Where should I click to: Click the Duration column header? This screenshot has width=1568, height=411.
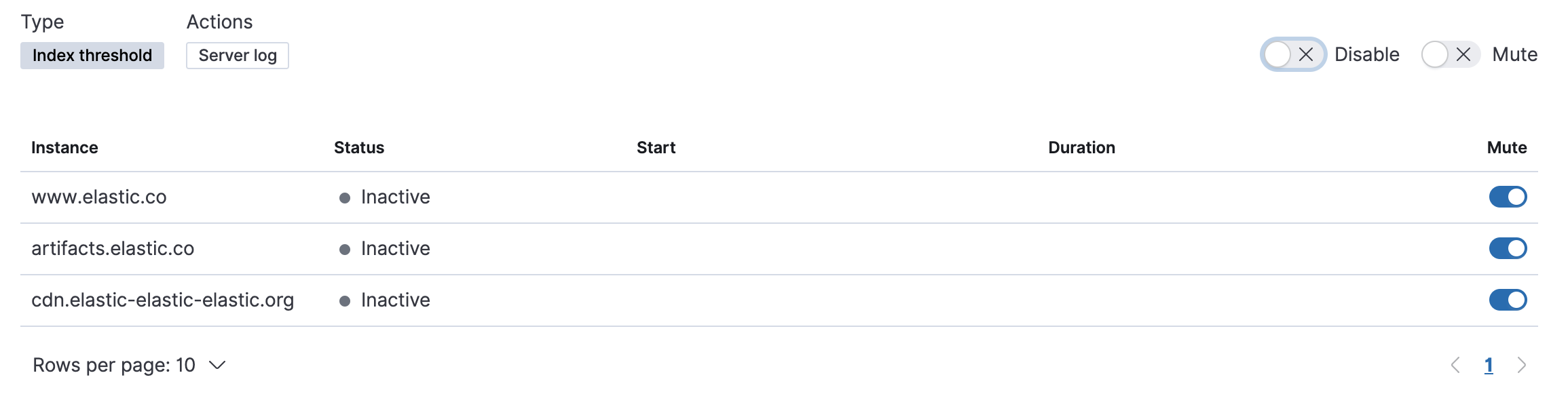click(1080, 147)
